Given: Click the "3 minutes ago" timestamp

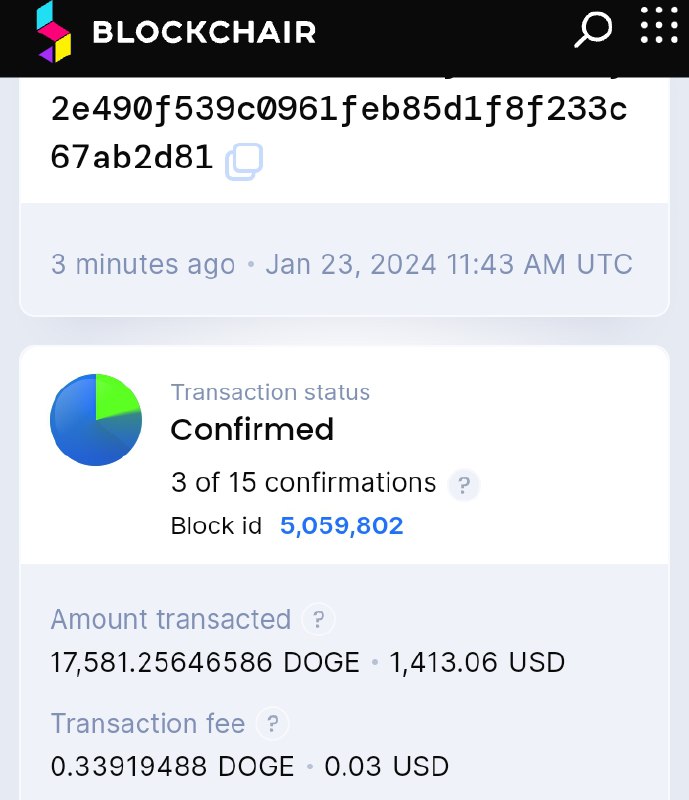Looking at the screenshot, I should (143, 264).
